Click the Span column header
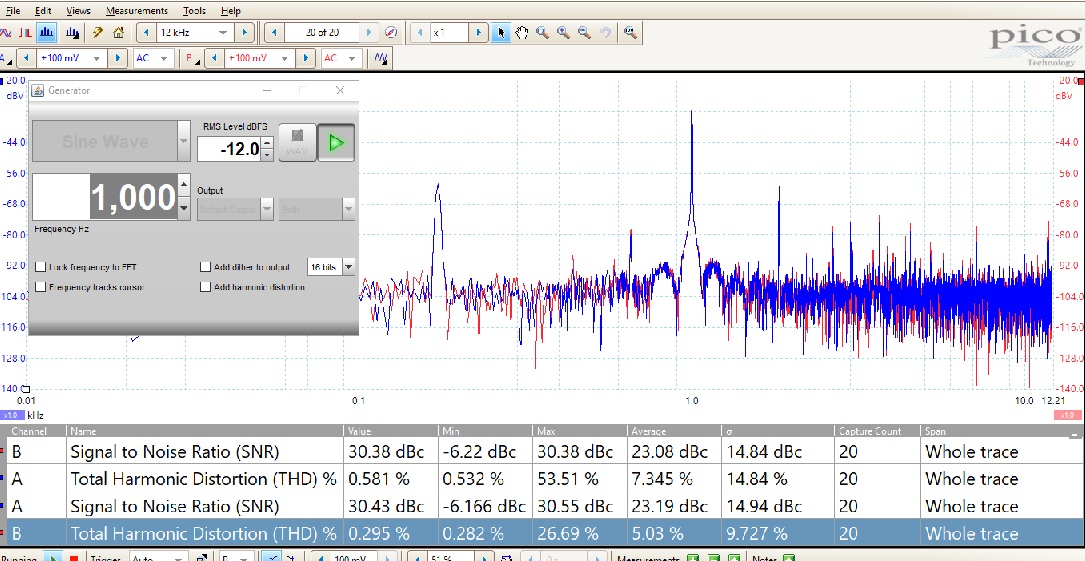1085x561 pixels. point(1001,431)
